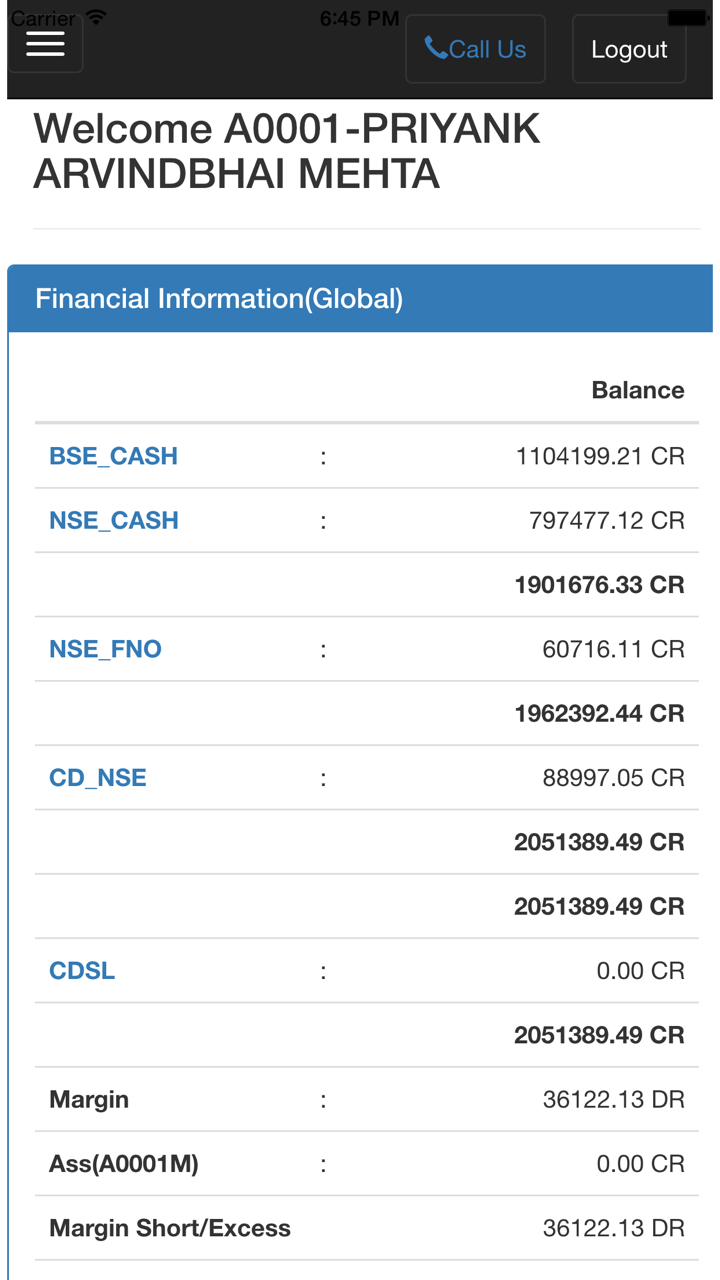The image size is (720, 1280).
Task: Click the Financial Information(Global) panel header
Action: click(219, 298)
